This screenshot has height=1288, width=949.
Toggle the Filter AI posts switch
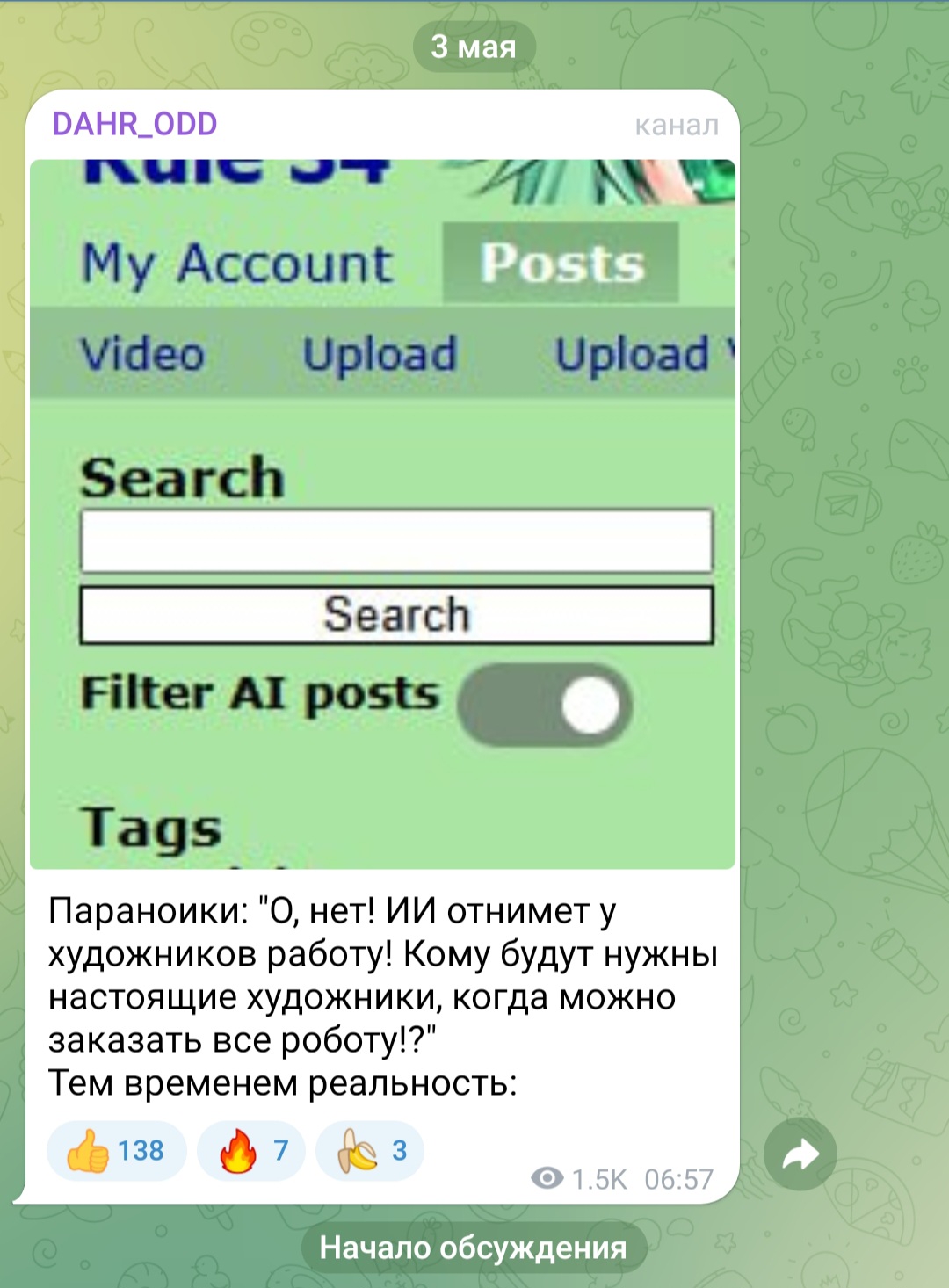click(x=545, y=705)
